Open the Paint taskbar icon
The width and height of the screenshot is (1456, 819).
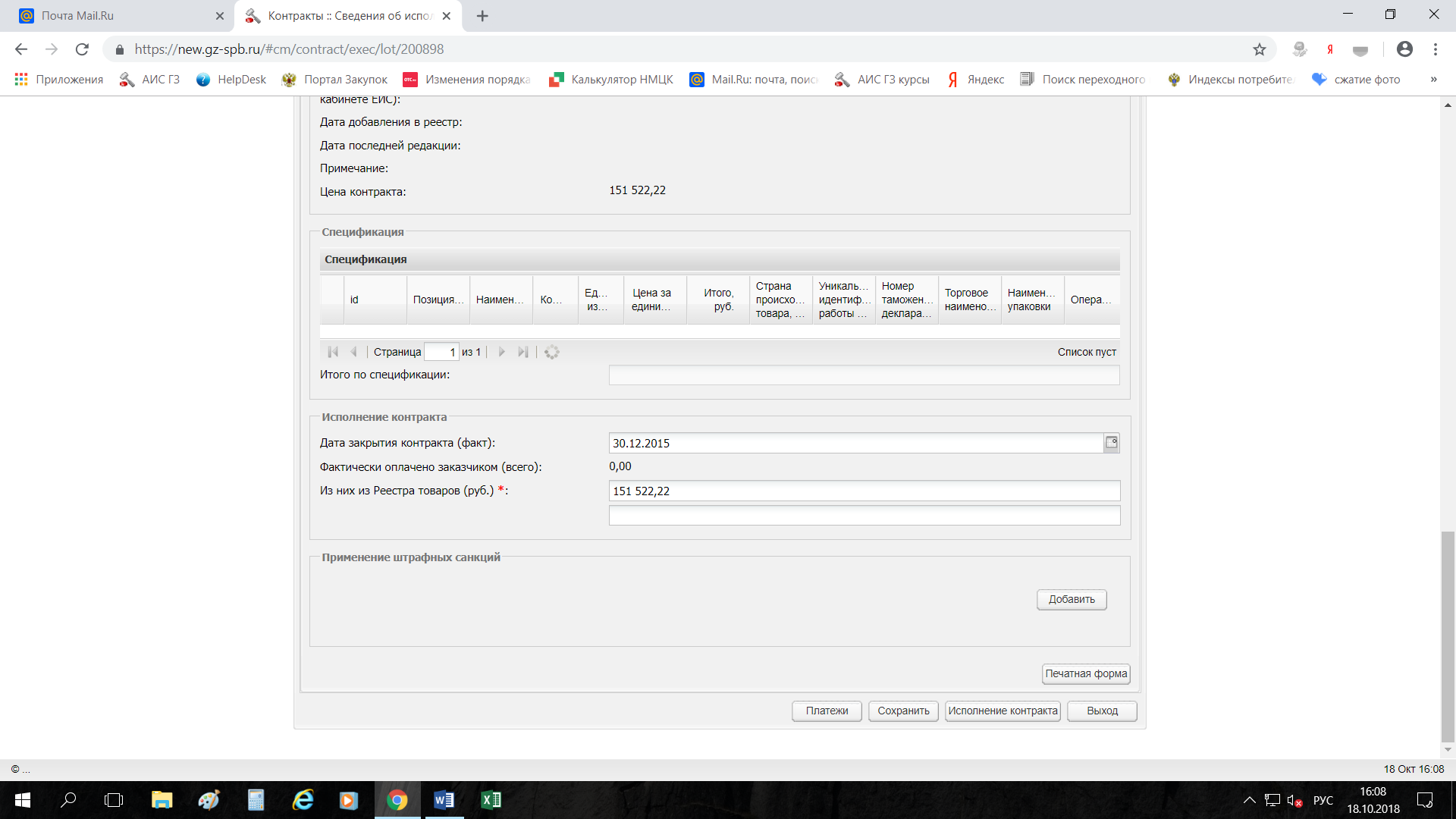[209, 800]
